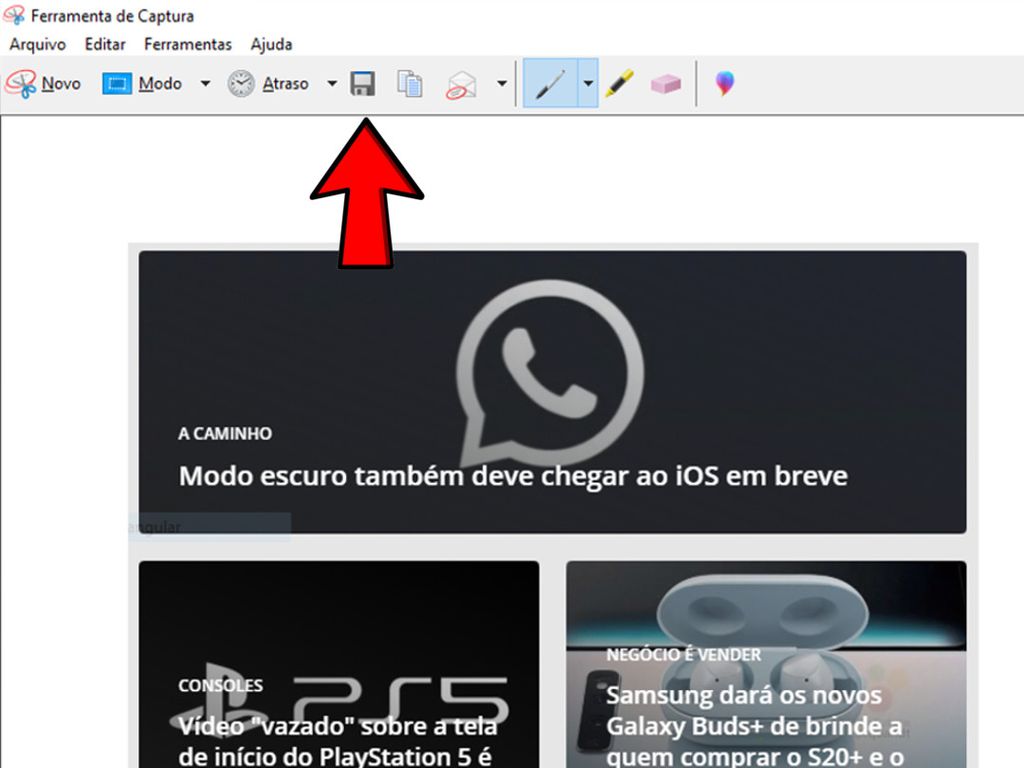This screenshot has width=1024, height=768.
Task: Click headline "Modo escuro também deve chegar ao iOS"
Action: pyautogui.click(x=513, y=476)
